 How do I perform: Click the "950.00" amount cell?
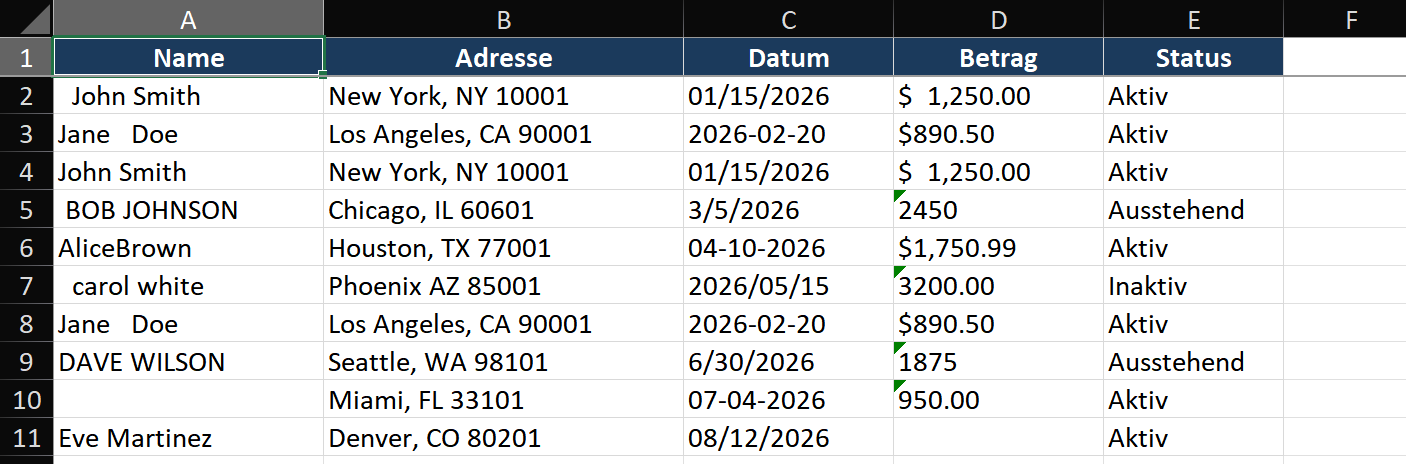998,399
